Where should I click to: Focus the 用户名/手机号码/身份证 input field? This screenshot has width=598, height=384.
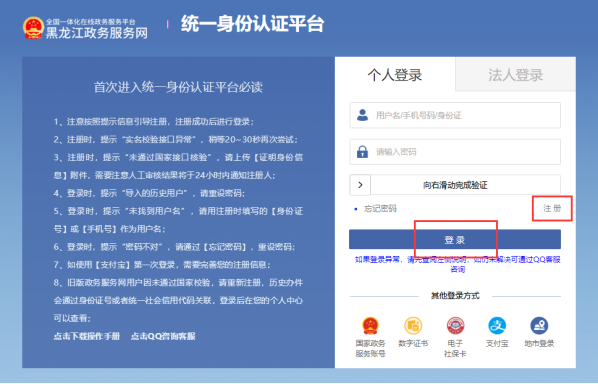pyautogui.click(x=455, y=115)
